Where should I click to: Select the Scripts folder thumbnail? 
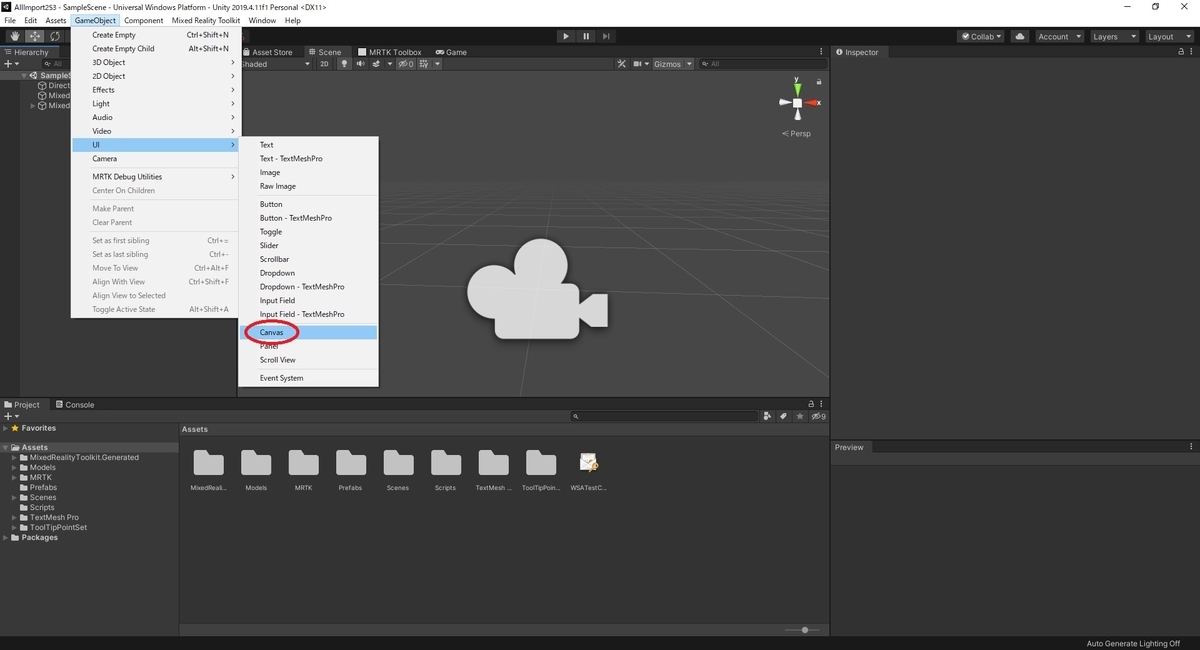pos(445,463)
